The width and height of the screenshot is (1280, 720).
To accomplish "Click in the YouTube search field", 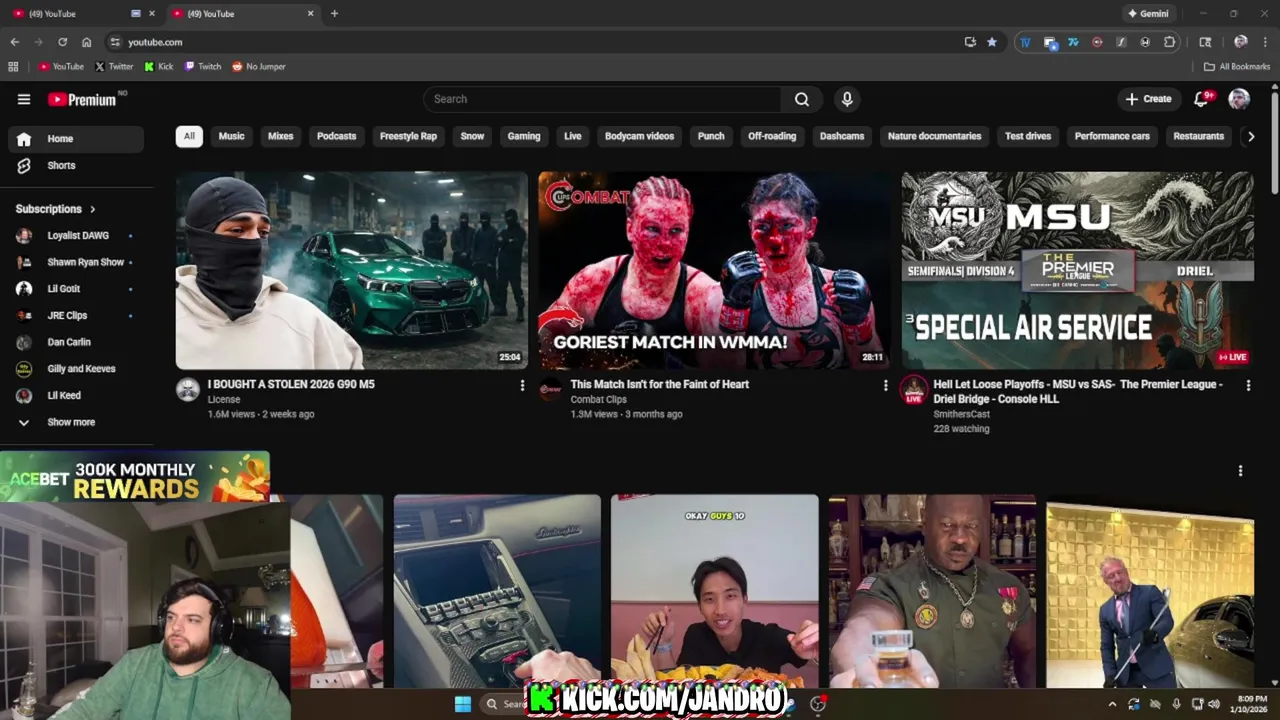I will 603,99.
